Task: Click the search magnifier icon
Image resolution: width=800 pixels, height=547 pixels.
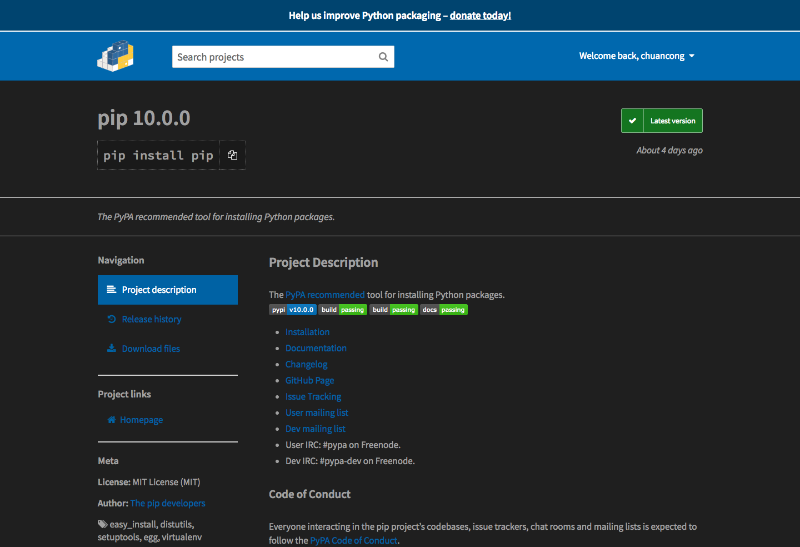Action: click(x=383, y=57)
